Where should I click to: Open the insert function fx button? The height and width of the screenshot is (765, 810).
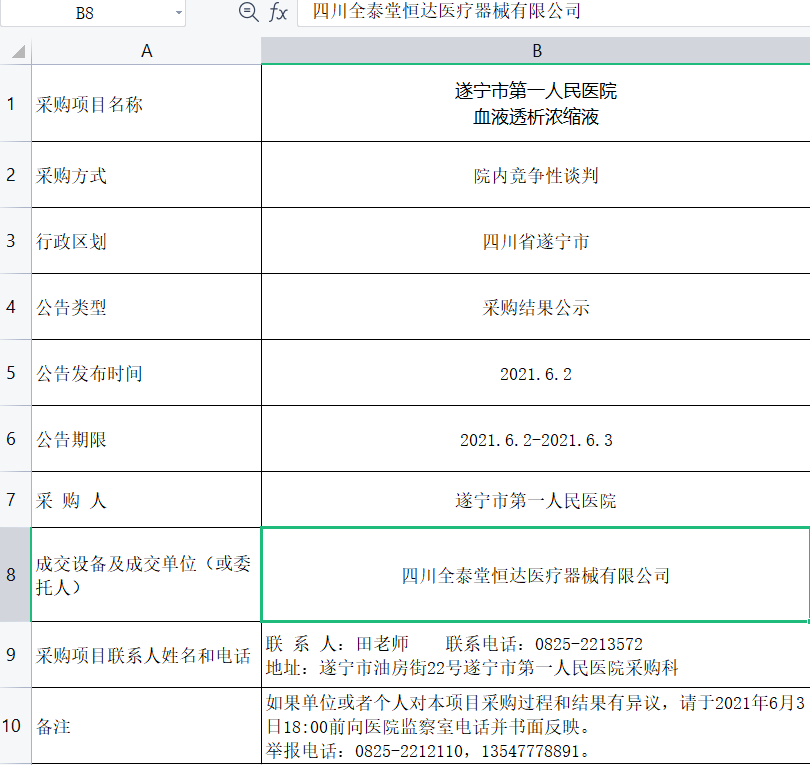278,12
